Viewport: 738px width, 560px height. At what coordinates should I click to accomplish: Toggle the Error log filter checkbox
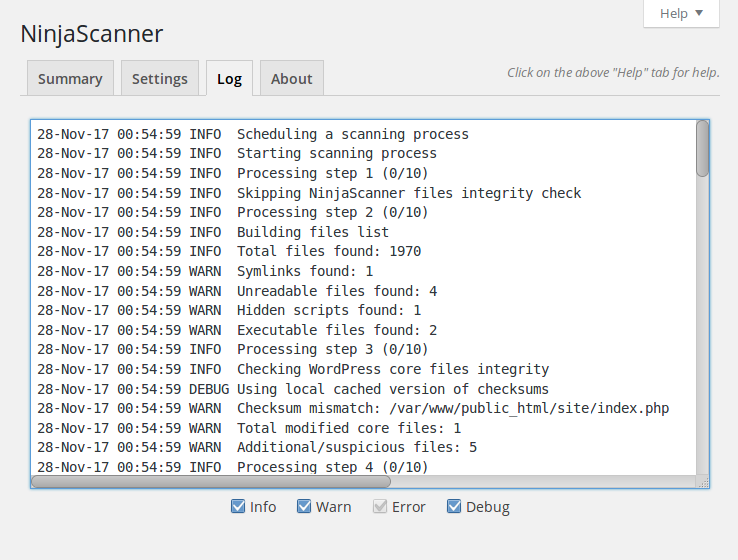[380, 507]
